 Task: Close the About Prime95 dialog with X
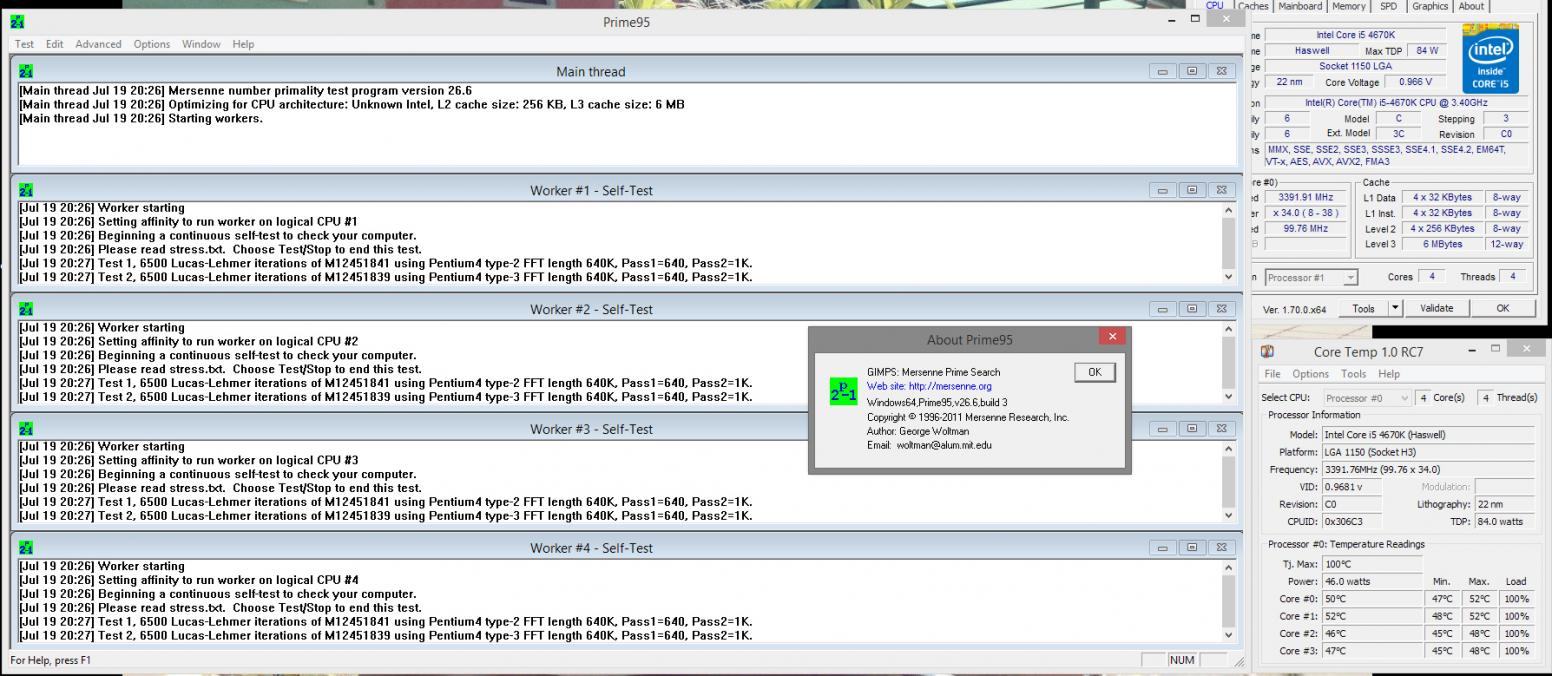coord(1112,337)
